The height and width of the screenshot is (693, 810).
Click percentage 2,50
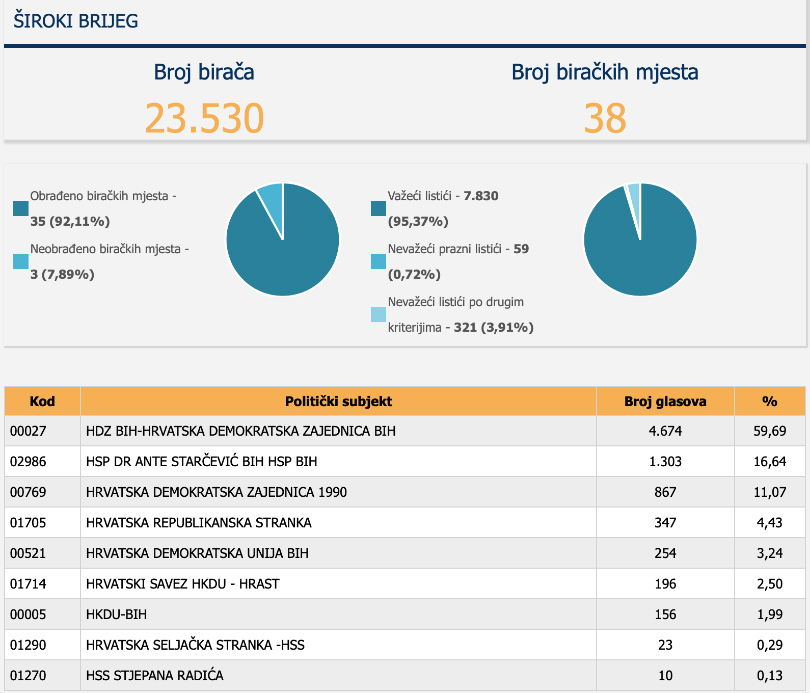pos(770,584)
